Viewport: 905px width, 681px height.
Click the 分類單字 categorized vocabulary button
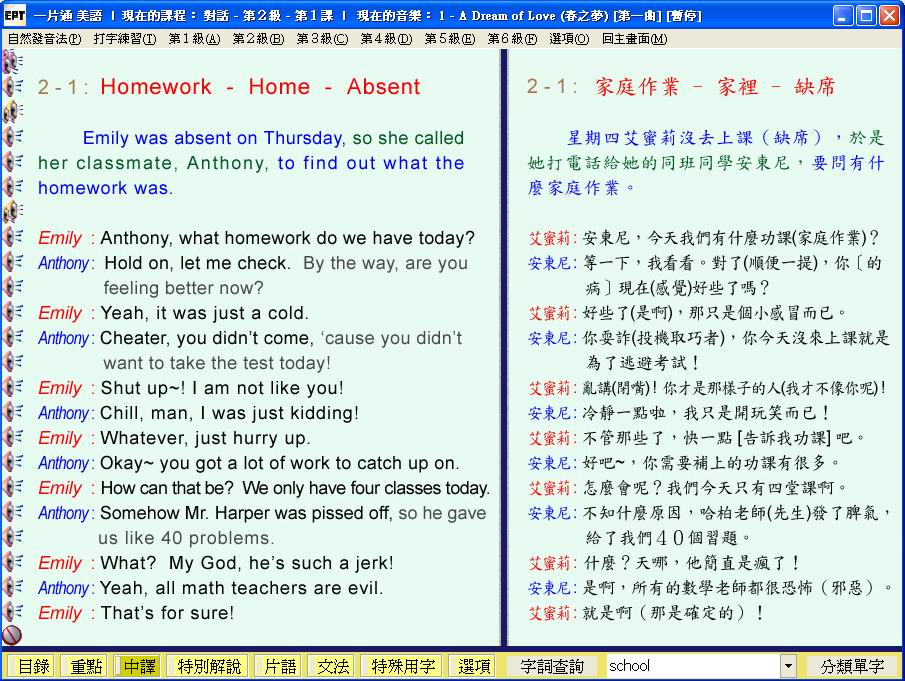click(x=852, y=666)
